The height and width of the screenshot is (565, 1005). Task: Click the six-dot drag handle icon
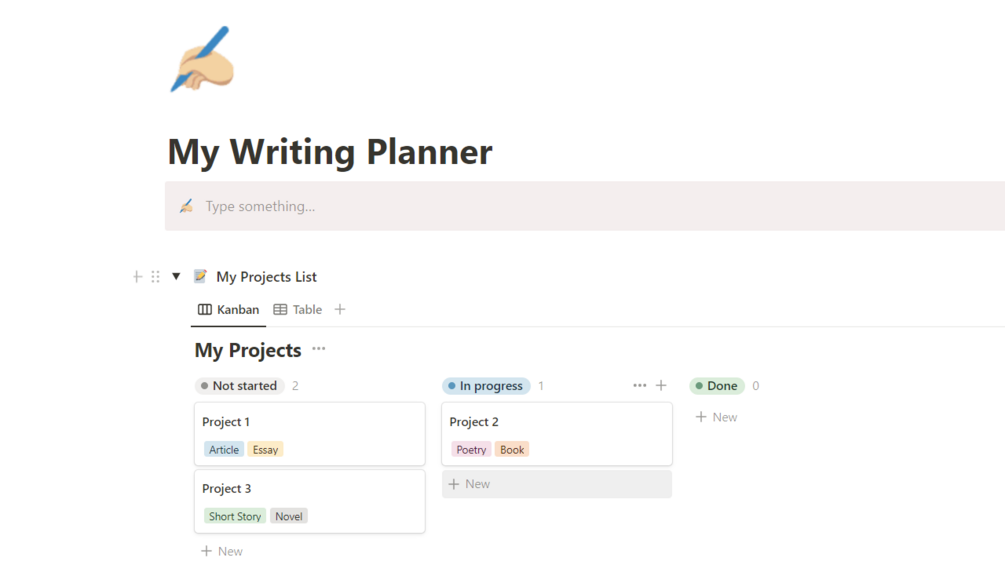pyautogui.click(x=155, y=277)
